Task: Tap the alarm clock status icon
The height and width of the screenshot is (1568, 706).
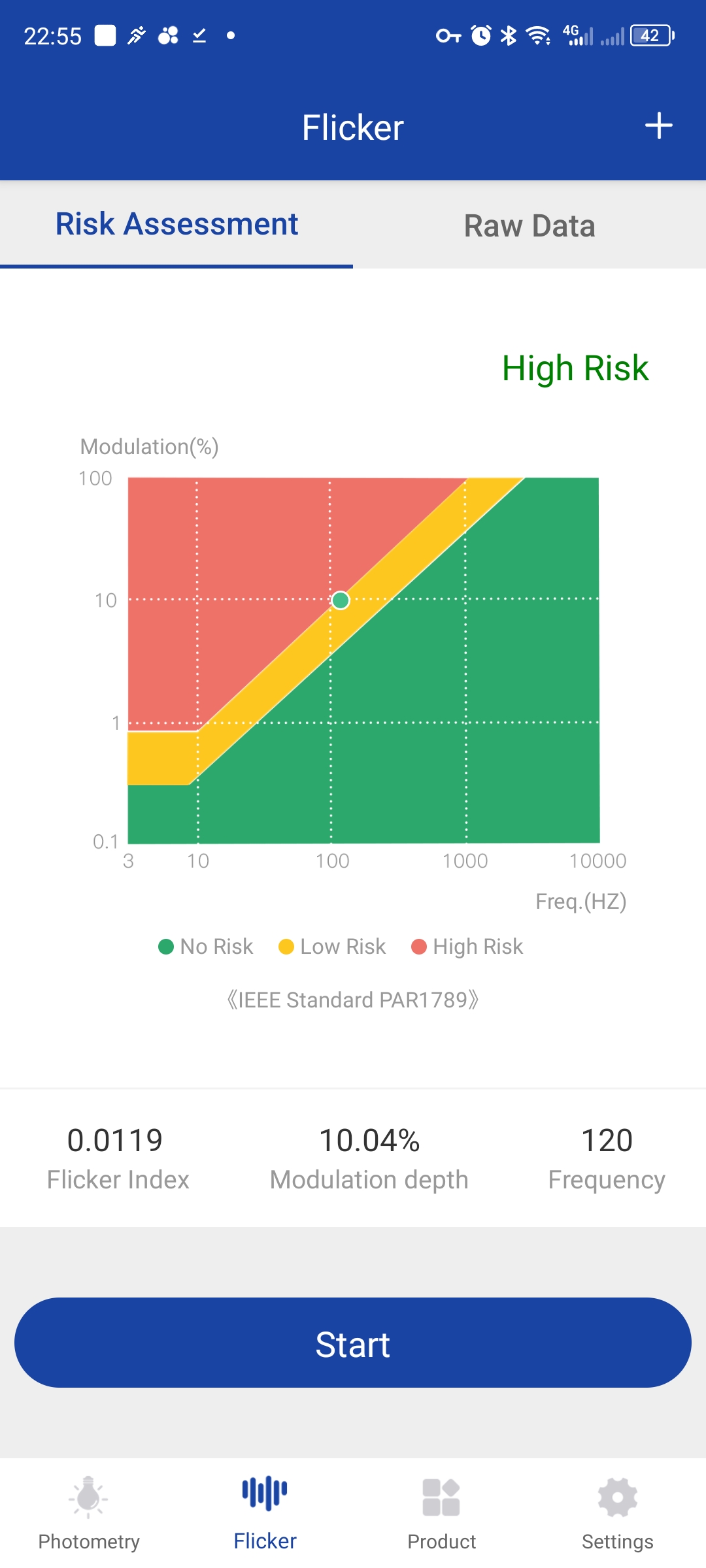Action: point(481,35)
